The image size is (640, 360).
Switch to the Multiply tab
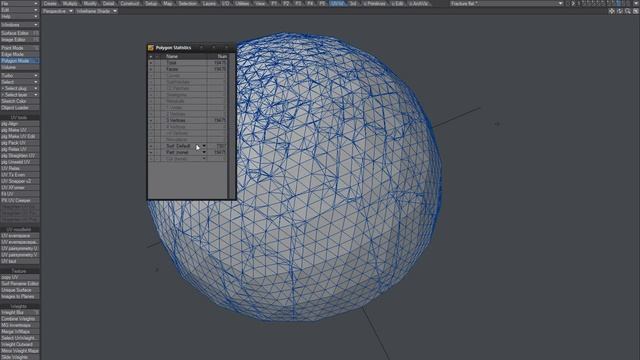70,3
